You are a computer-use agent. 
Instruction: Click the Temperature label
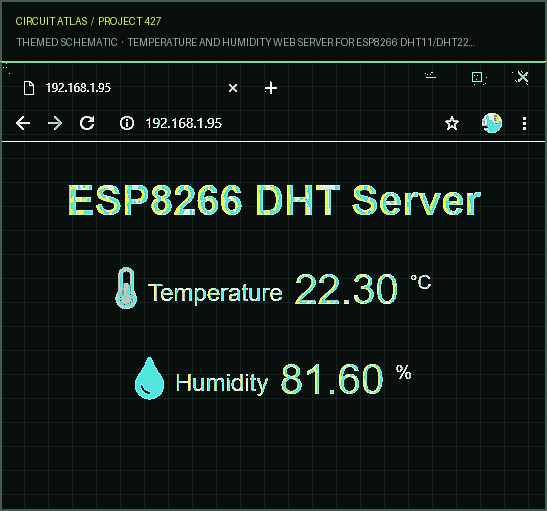pos(215,293)
